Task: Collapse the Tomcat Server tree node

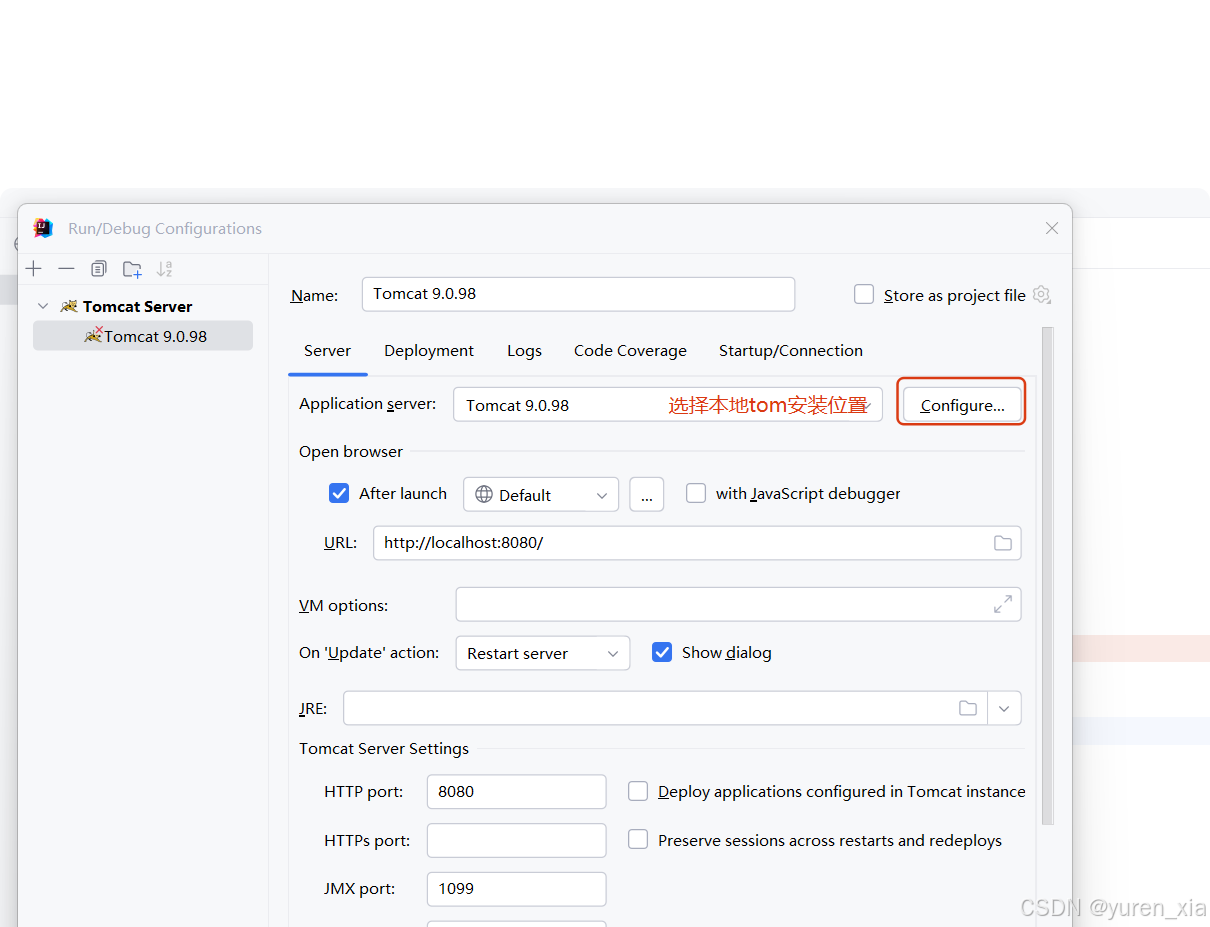Action: click(43, 306)
